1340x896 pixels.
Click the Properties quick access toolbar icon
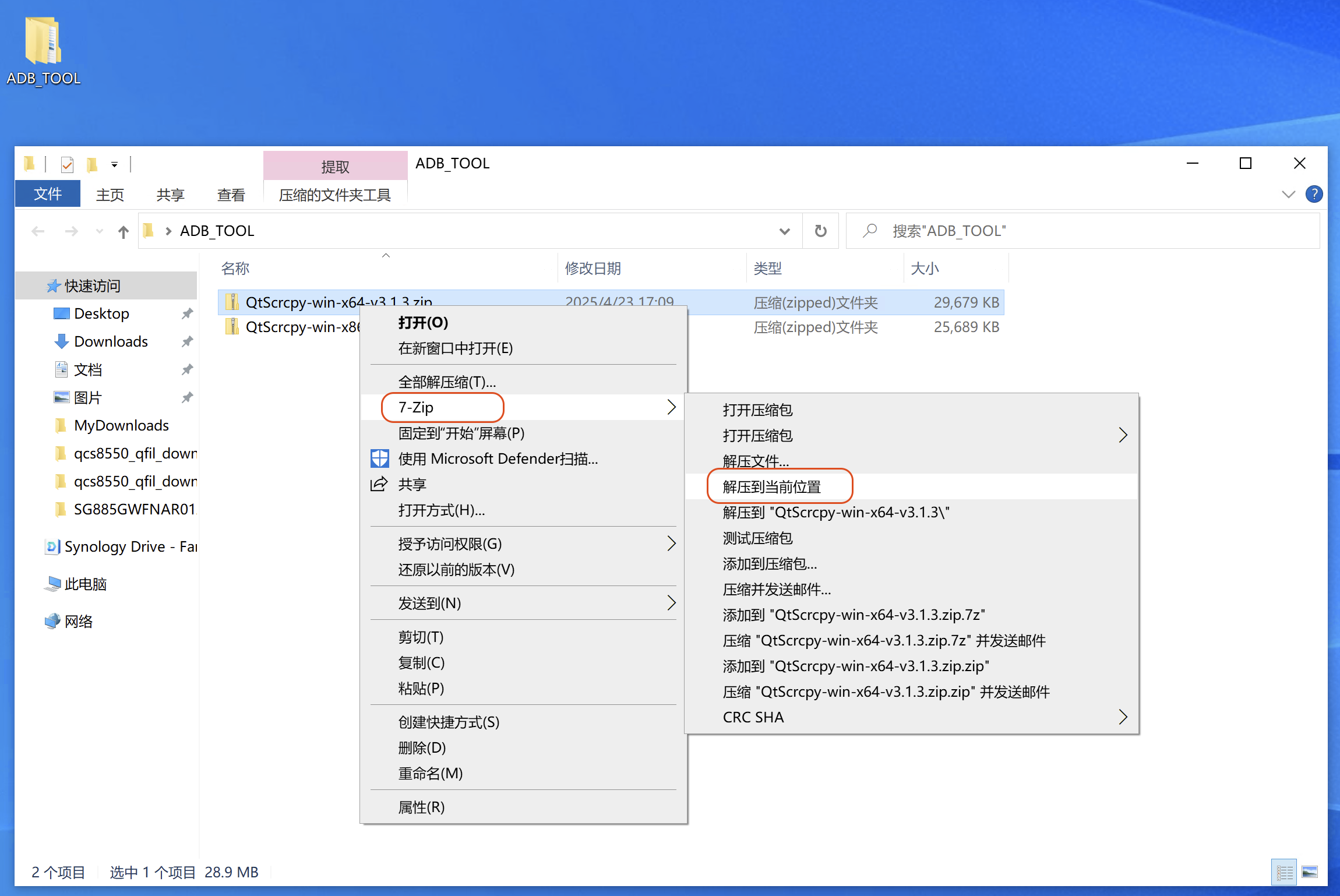(67, 165)
